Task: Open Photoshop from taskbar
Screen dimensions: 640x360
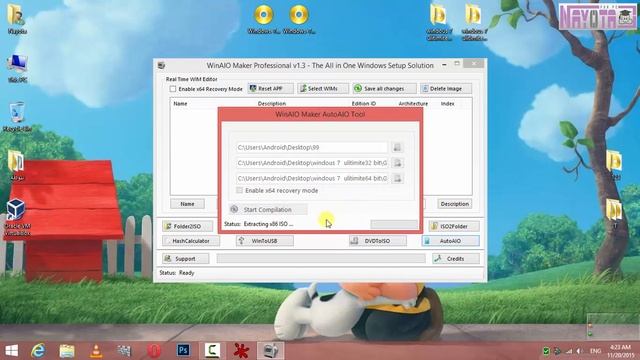Action: 183,351
